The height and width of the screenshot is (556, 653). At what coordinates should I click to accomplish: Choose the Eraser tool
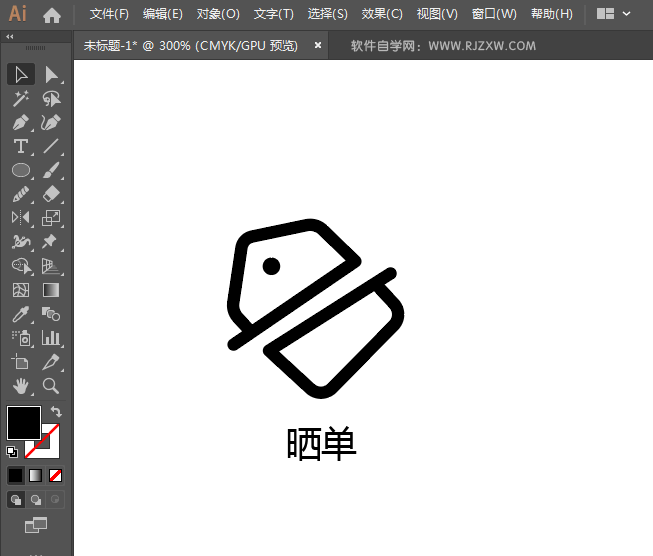(52, 194)
